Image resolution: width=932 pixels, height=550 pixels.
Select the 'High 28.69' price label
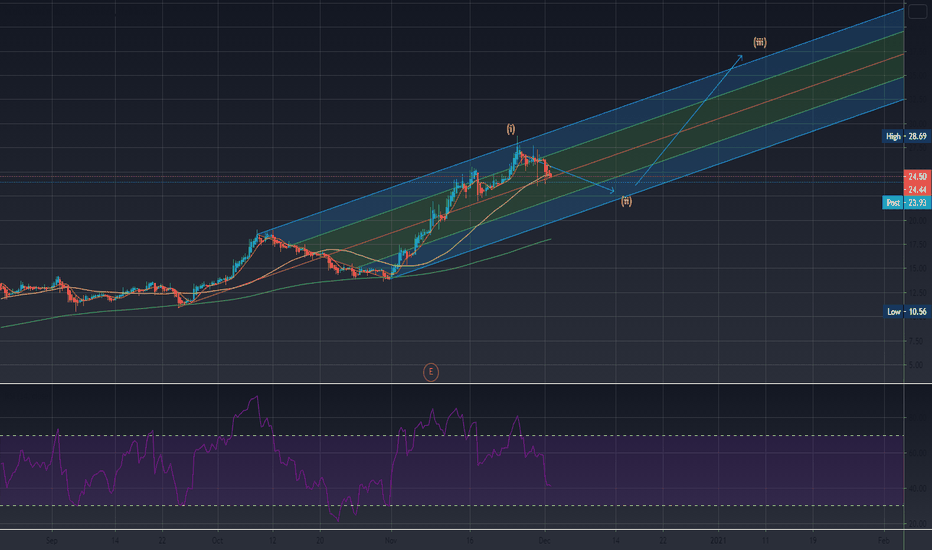(x=906, y=136)
